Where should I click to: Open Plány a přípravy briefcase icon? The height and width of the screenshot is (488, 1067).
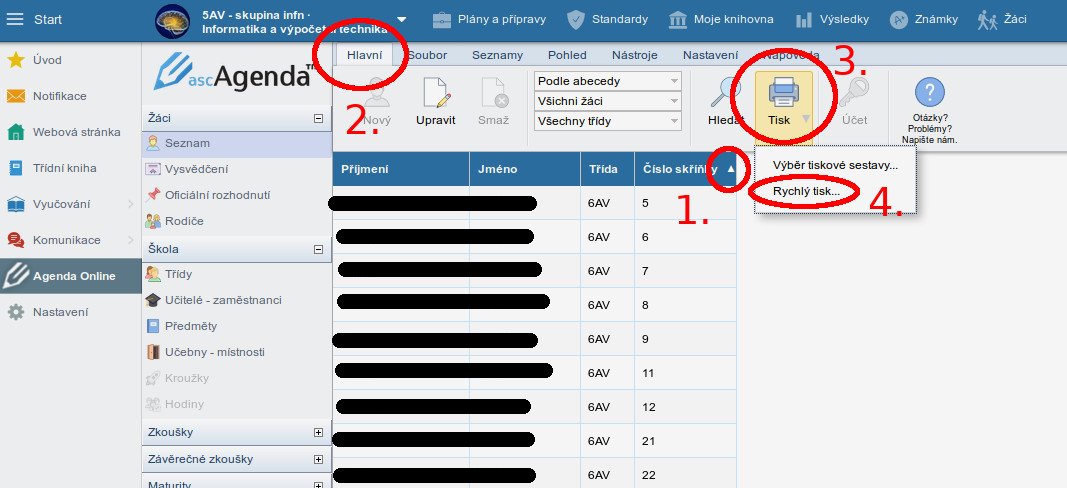(441, 19)
